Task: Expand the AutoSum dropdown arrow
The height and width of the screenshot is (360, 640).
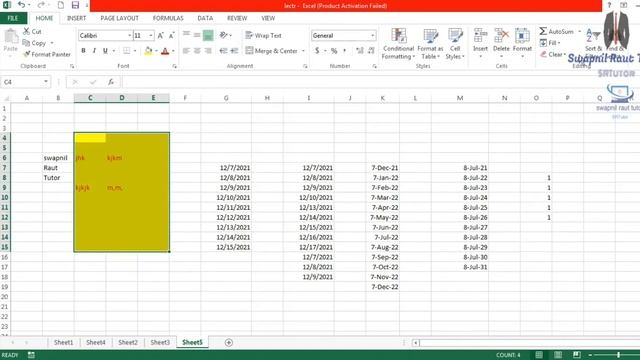Action: (x=580, y=31)
